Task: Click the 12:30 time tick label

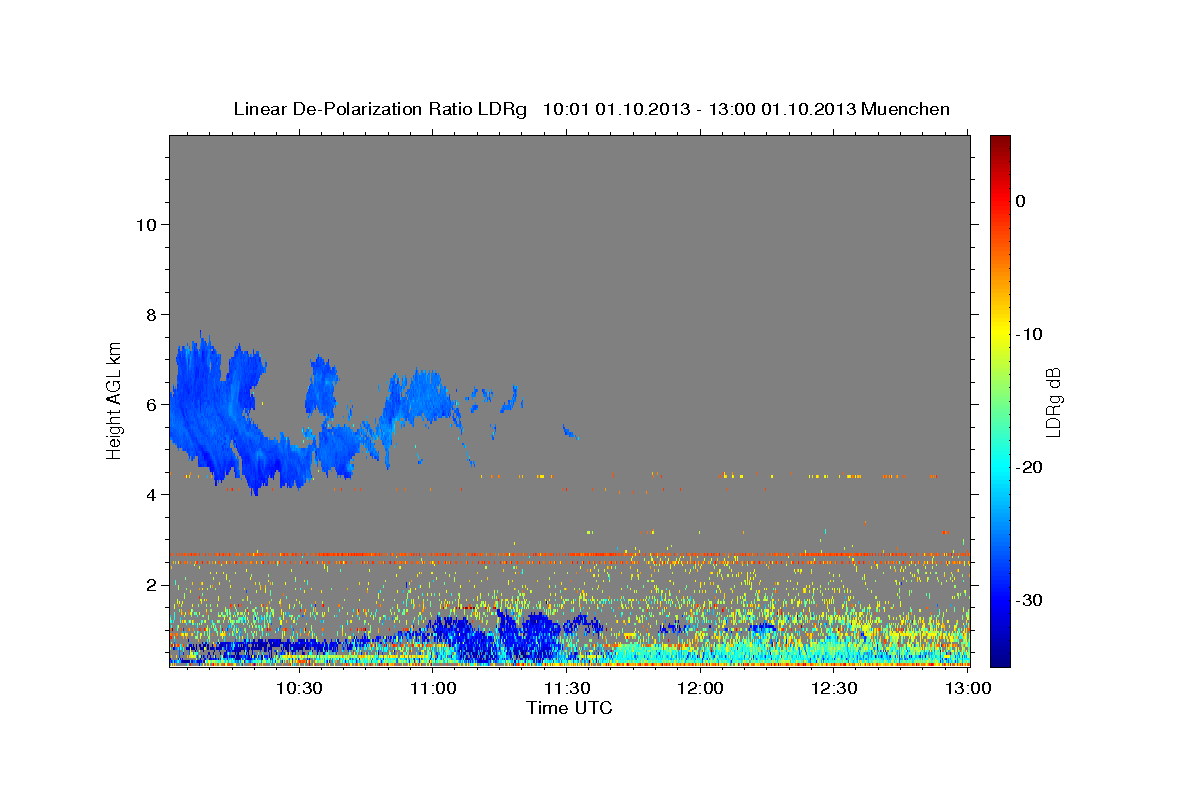Action: point(834,689)
